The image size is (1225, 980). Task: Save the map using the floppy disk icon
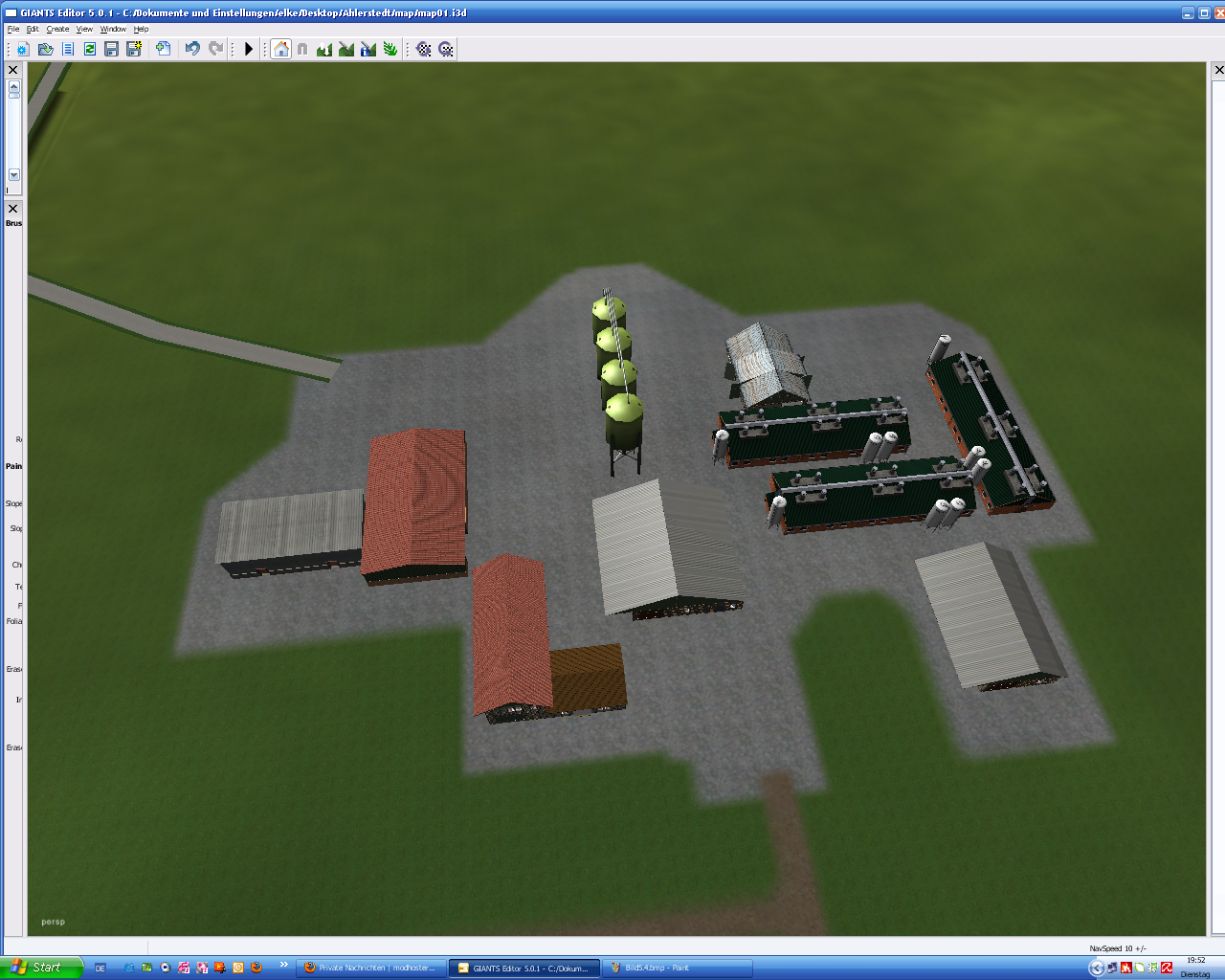coord(112,49)
